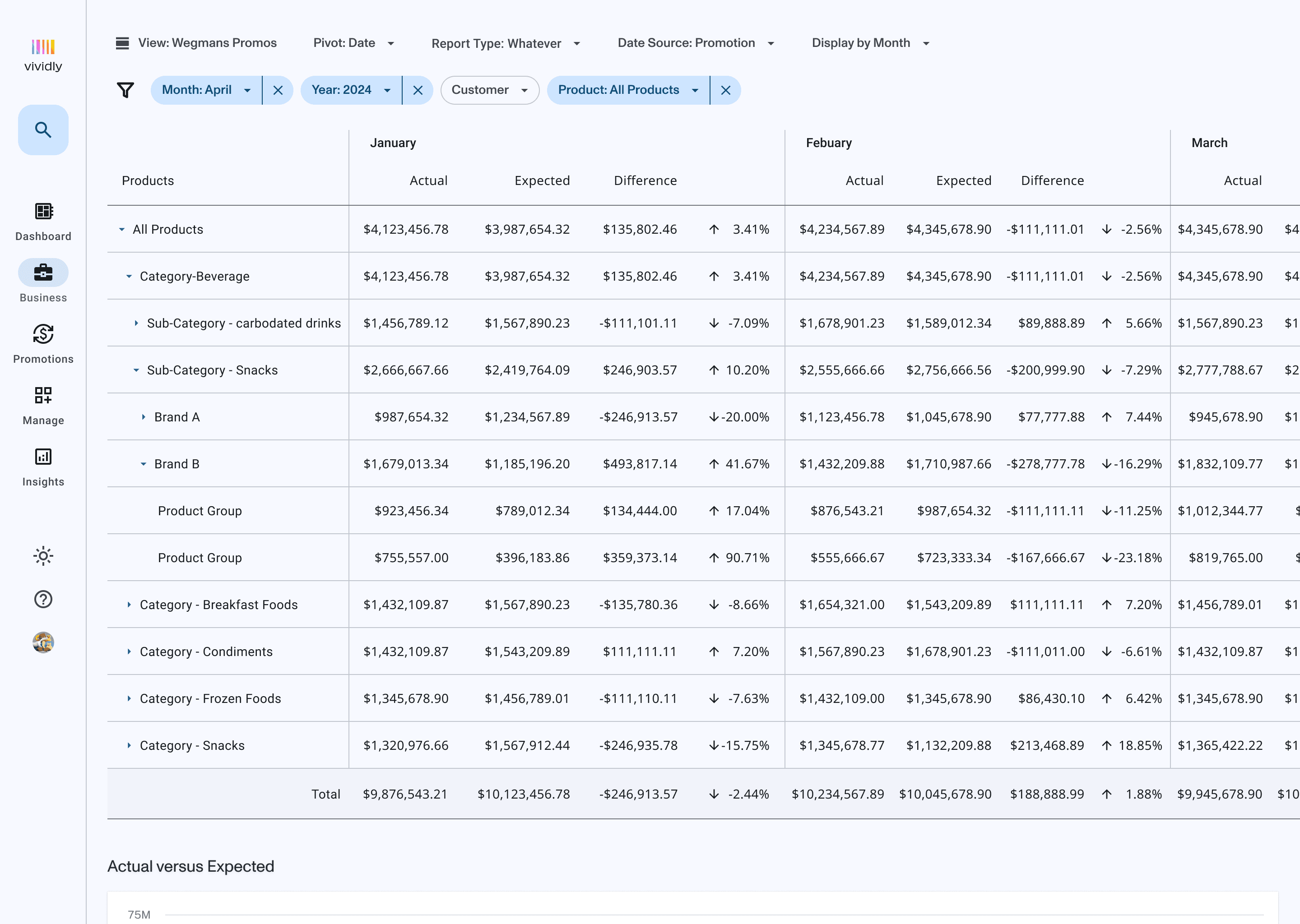Open the help question mark icon
The width and height of the screenshot is (1300, 924).
43,599
